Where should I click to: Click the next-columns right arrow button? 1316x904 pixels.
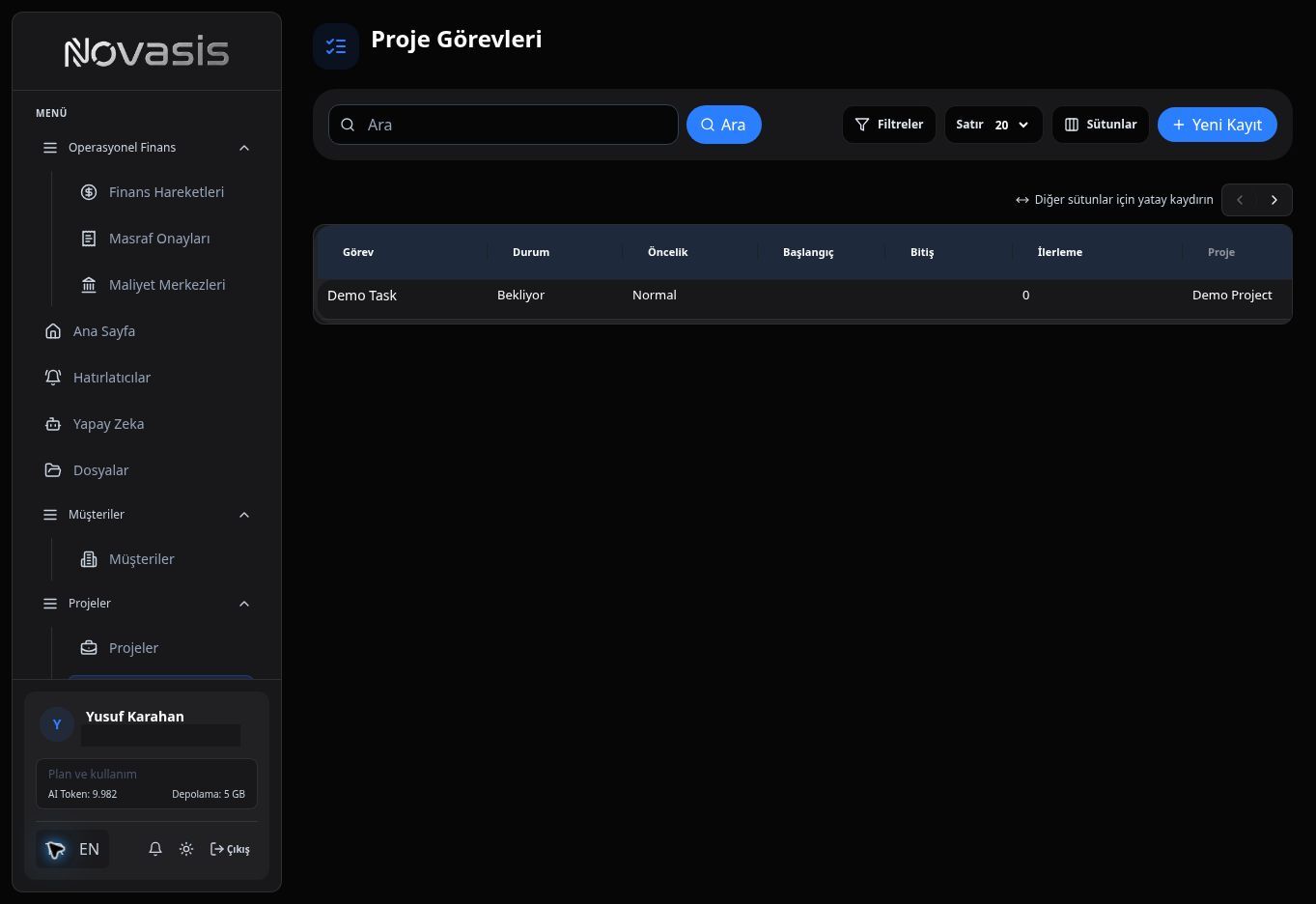1274,200
